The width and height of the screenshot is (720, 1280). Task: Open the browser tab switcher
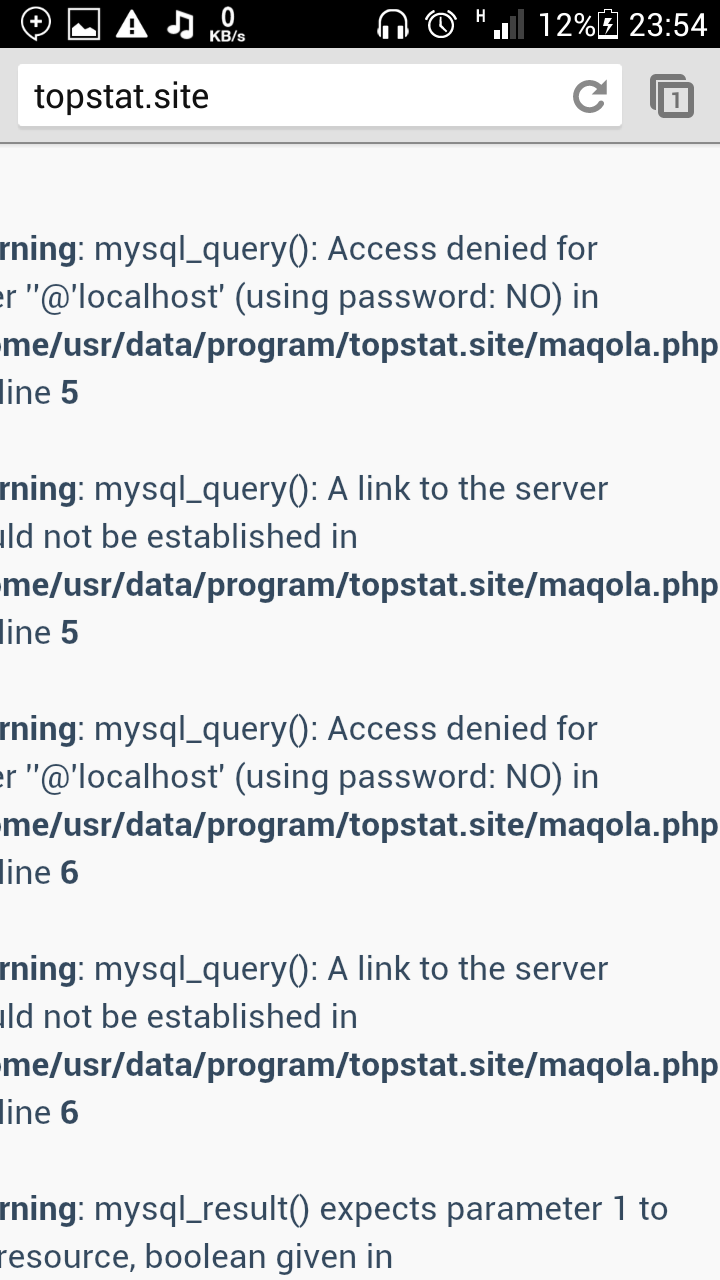click(672, 97)
